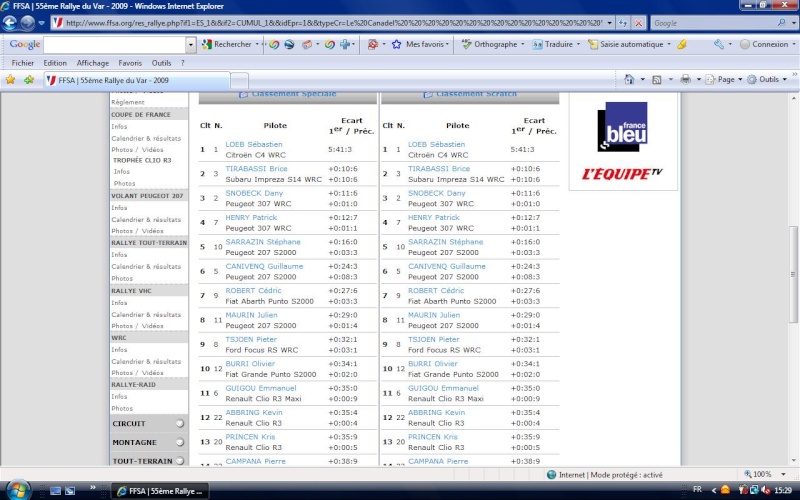Viewport: 800px width, 500px height.
Task: Open the Favorites Center star icon
Action: pyautogui.click(x=10, y=80)
